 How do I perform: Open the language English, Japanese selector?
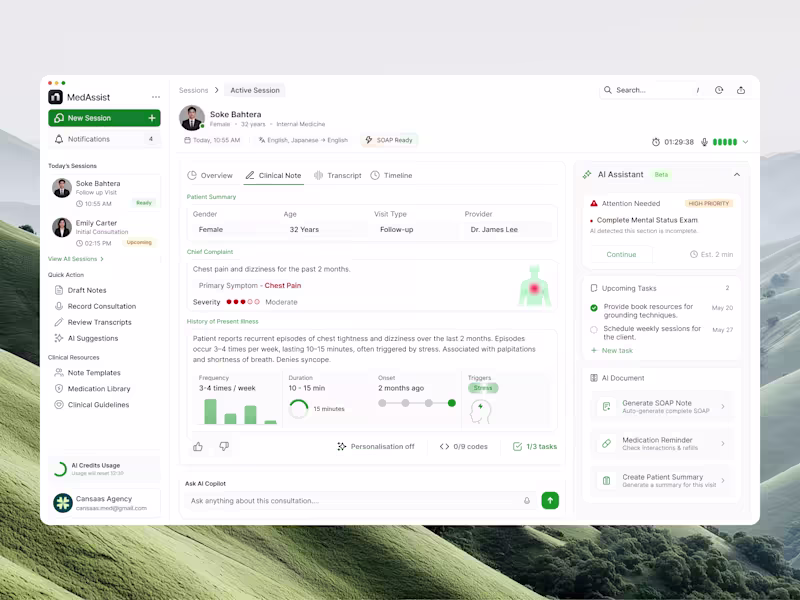303,140
